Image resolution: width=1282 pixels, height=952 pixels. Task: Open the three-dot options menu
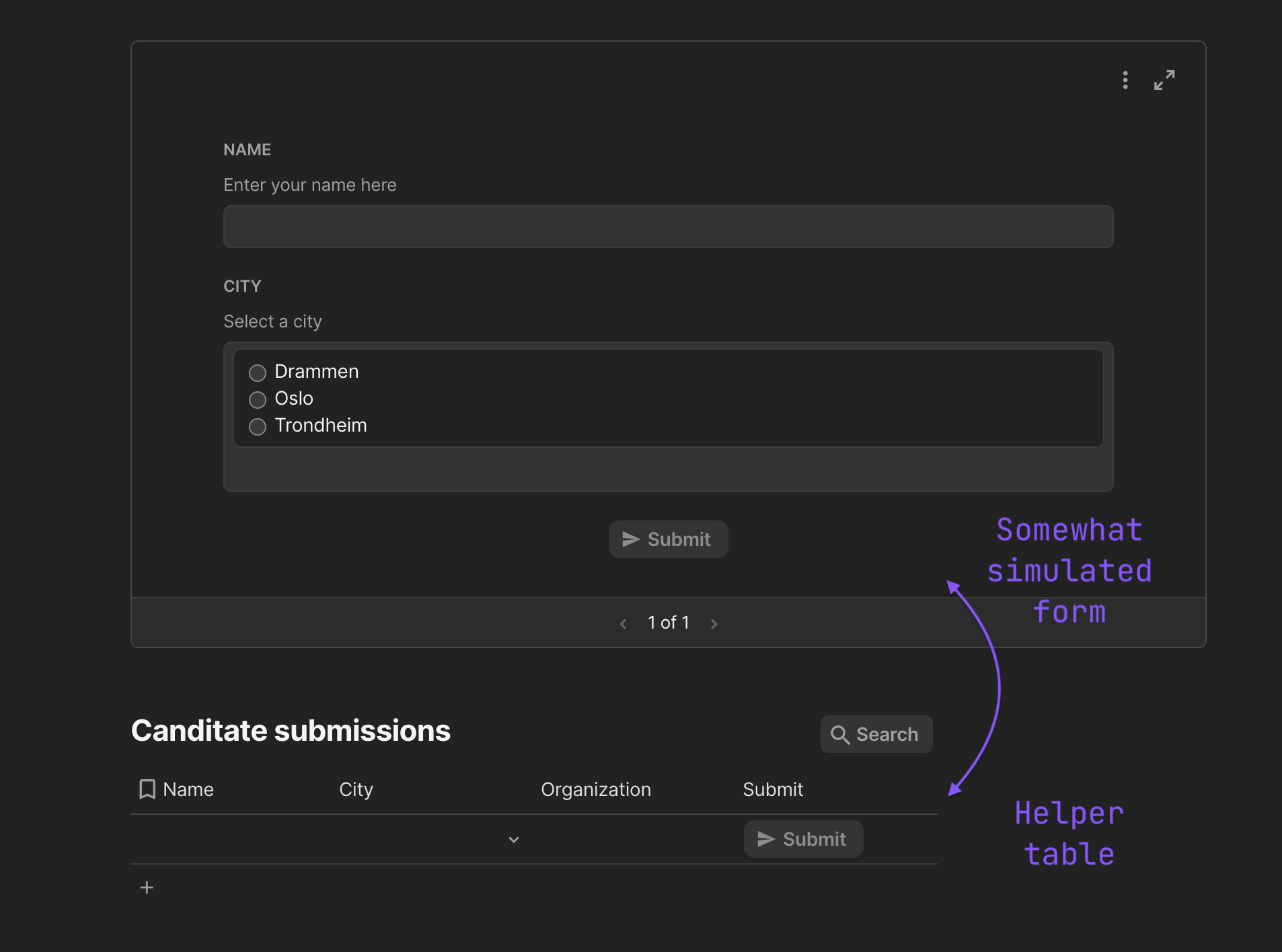click(1125, 81)
